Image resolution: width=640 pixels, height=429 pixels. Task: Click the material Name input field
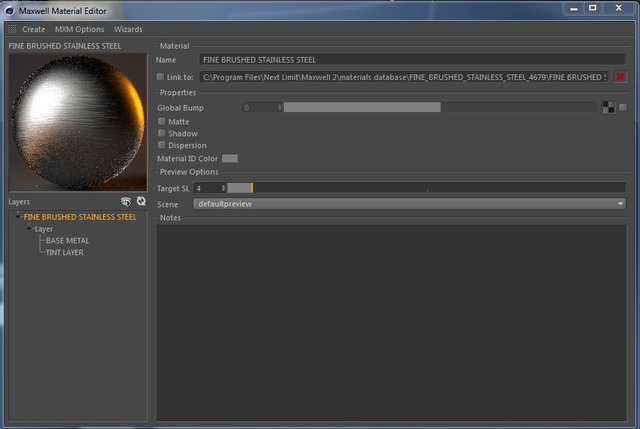(412, 60)
